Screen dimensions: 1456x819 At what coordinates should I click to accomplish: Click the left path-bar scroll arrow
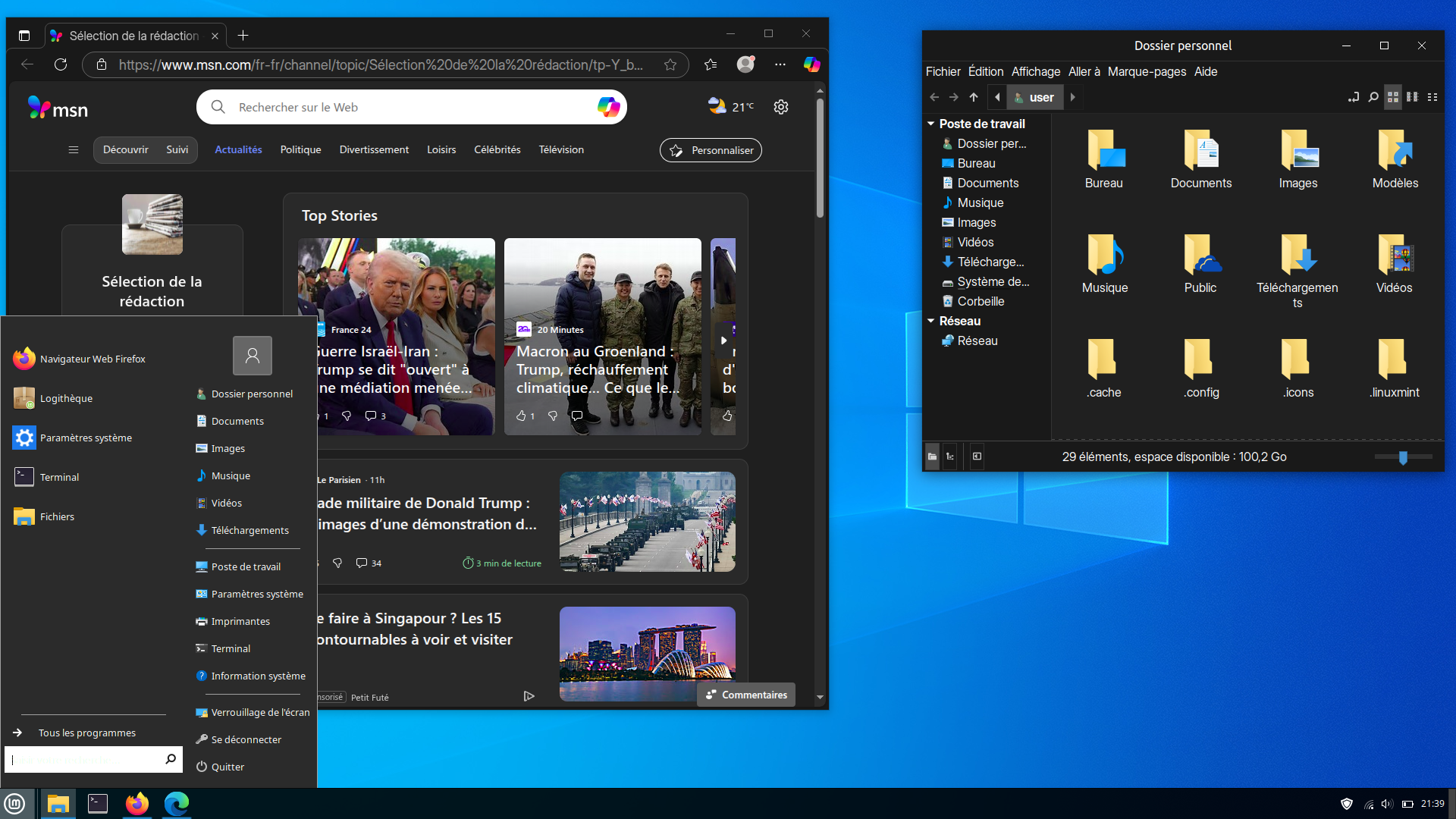pyautogui.click(x=997, y=97)
